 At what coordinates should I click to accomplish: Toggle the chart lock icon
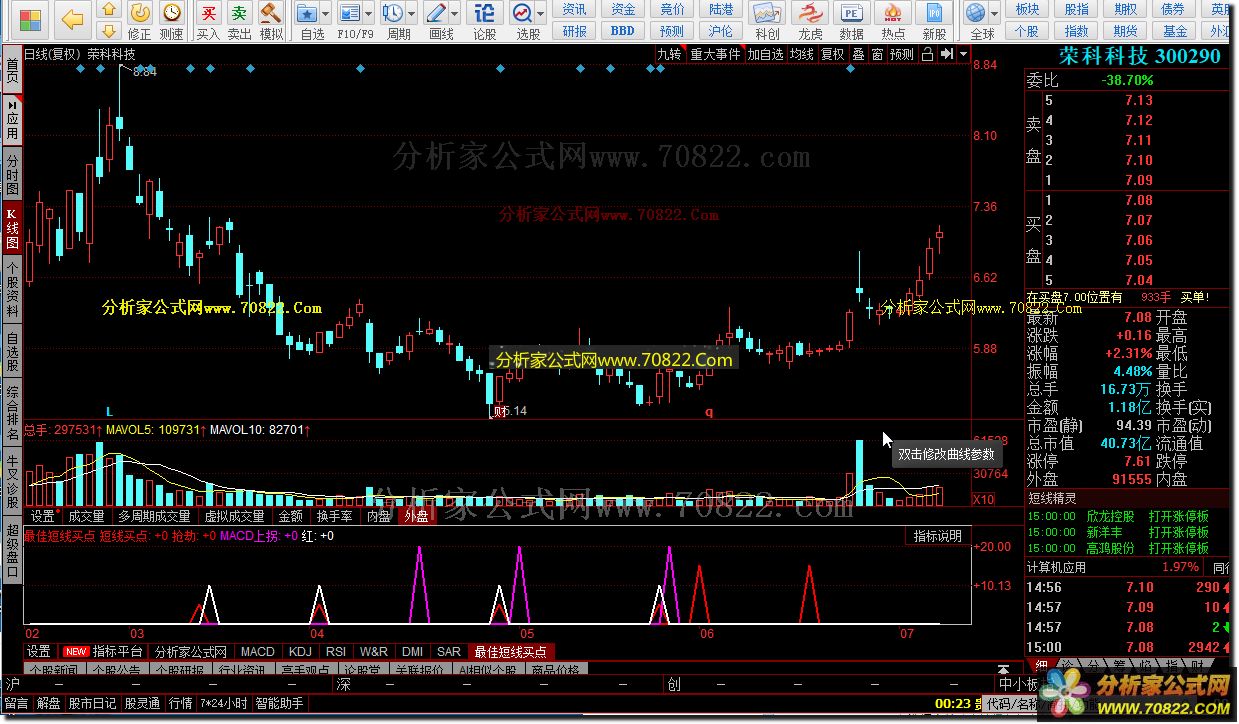928,54
